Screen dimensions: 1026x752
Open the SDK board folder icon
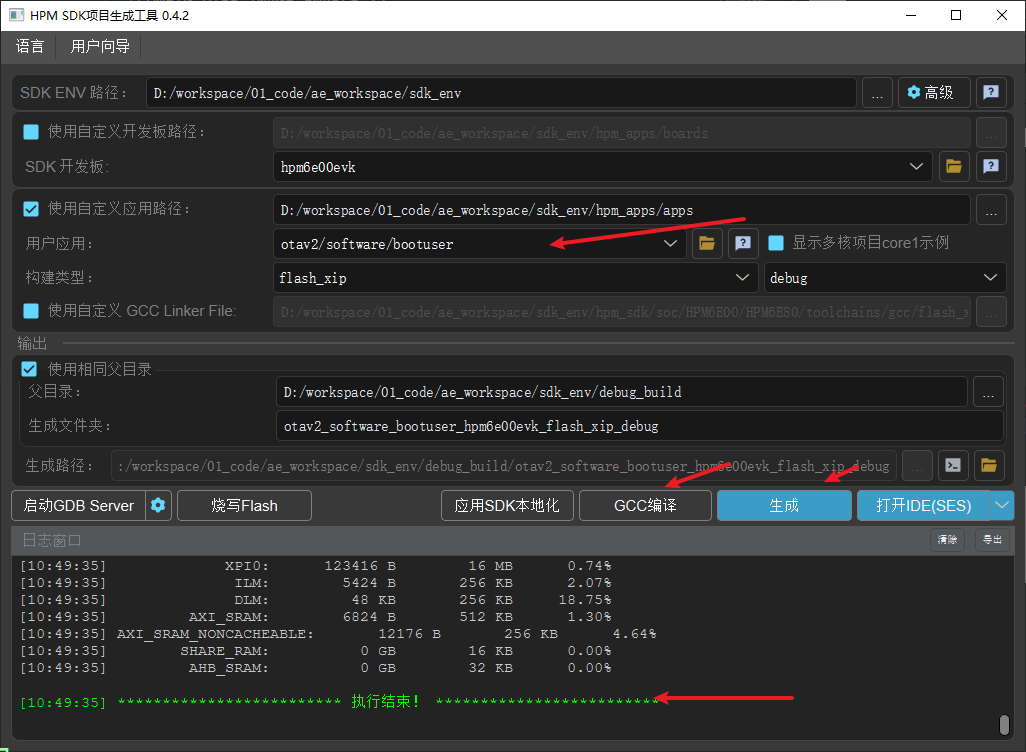(954, 167)
